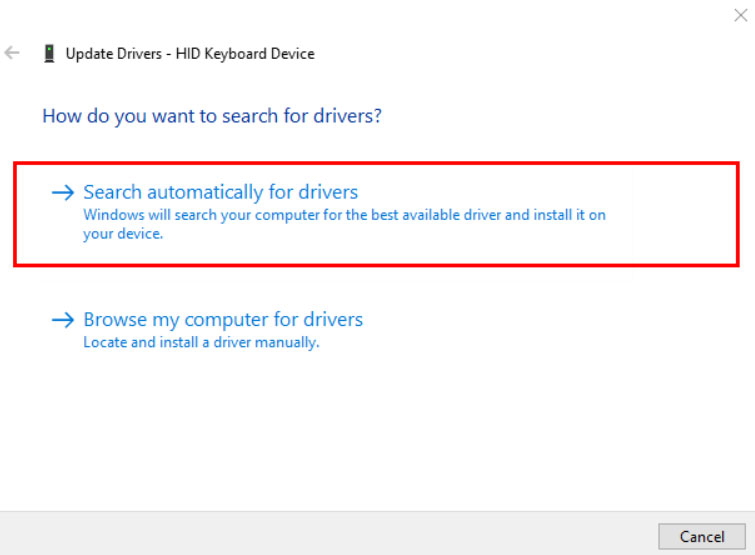Click 'Locate and install a driver manually' text
Viewport: 755px width, 555px height.
point(201,342)
